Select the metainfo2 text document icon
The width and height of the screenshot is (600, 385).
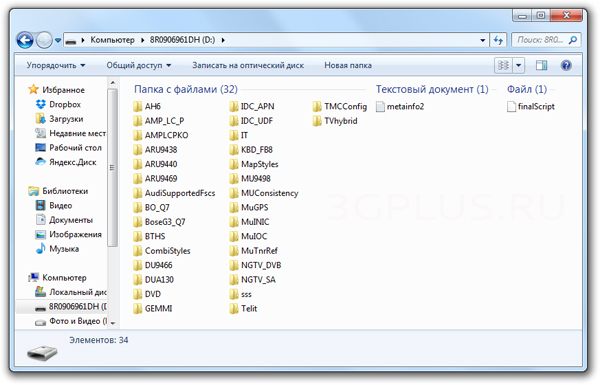(380, 106)
